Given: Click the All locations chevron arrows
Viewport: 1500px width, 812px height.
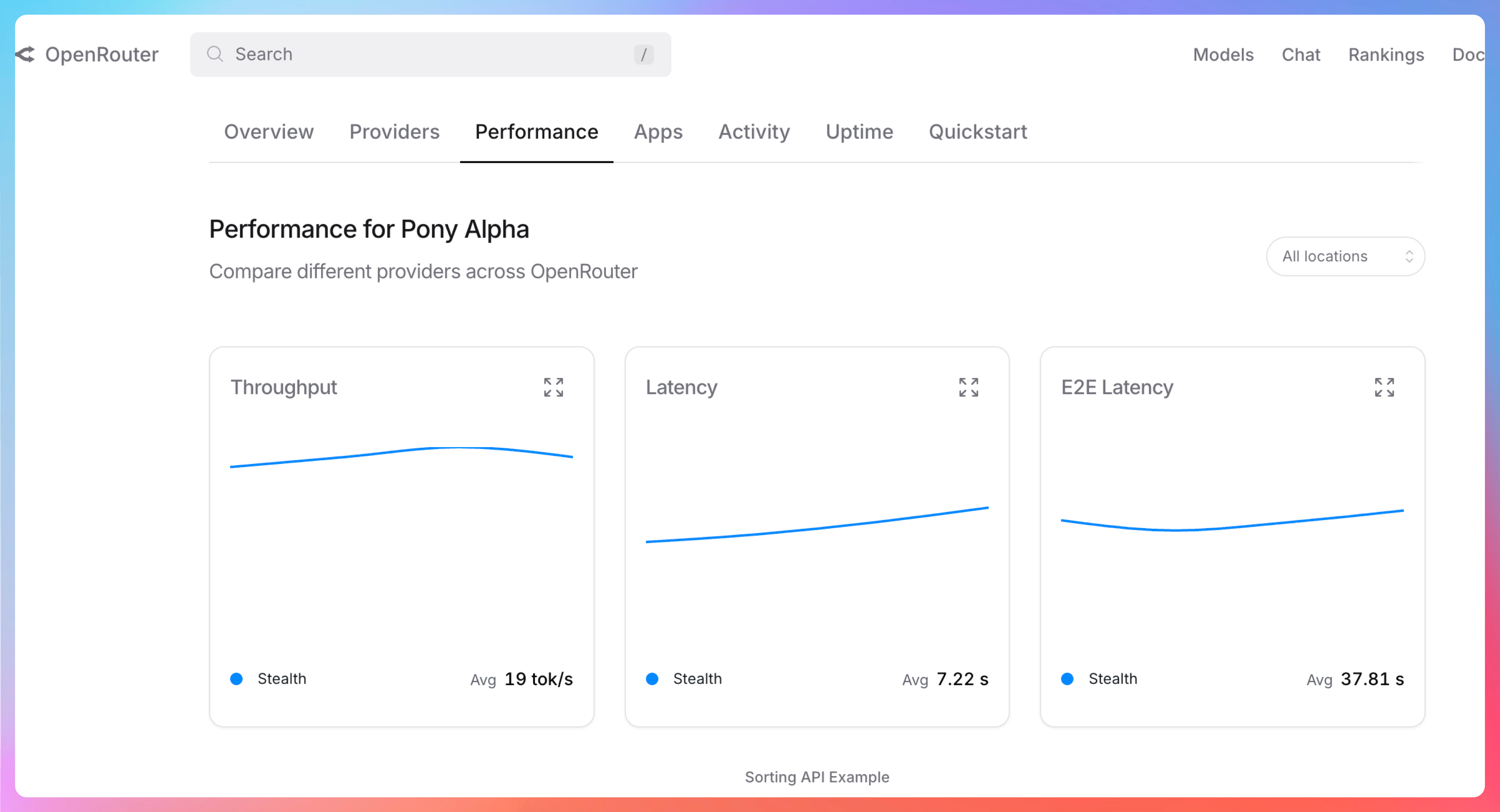Looking at the screenshot, I should click(1409, 256).
